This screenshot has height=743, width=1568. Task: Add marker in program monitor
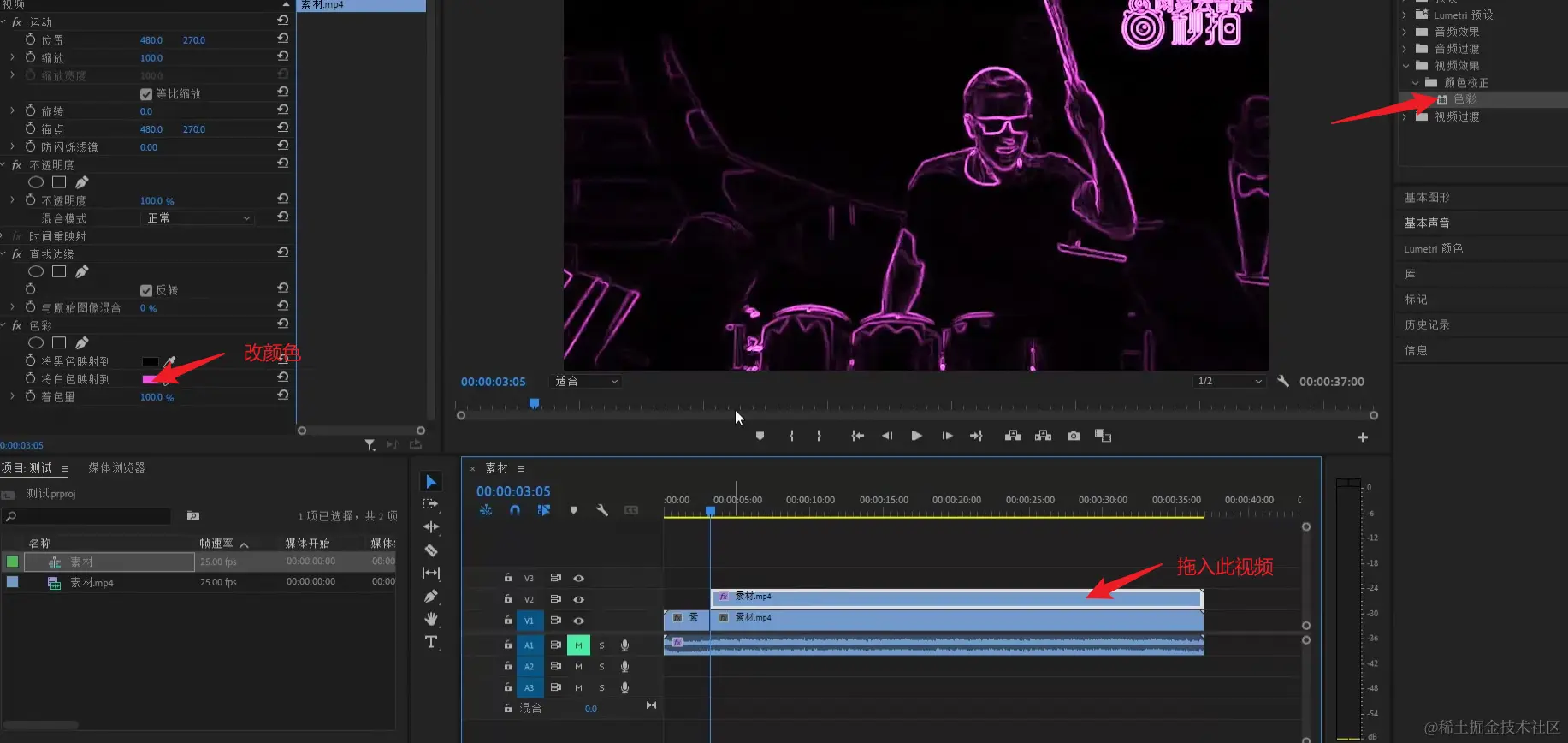(x=760, y=436)
